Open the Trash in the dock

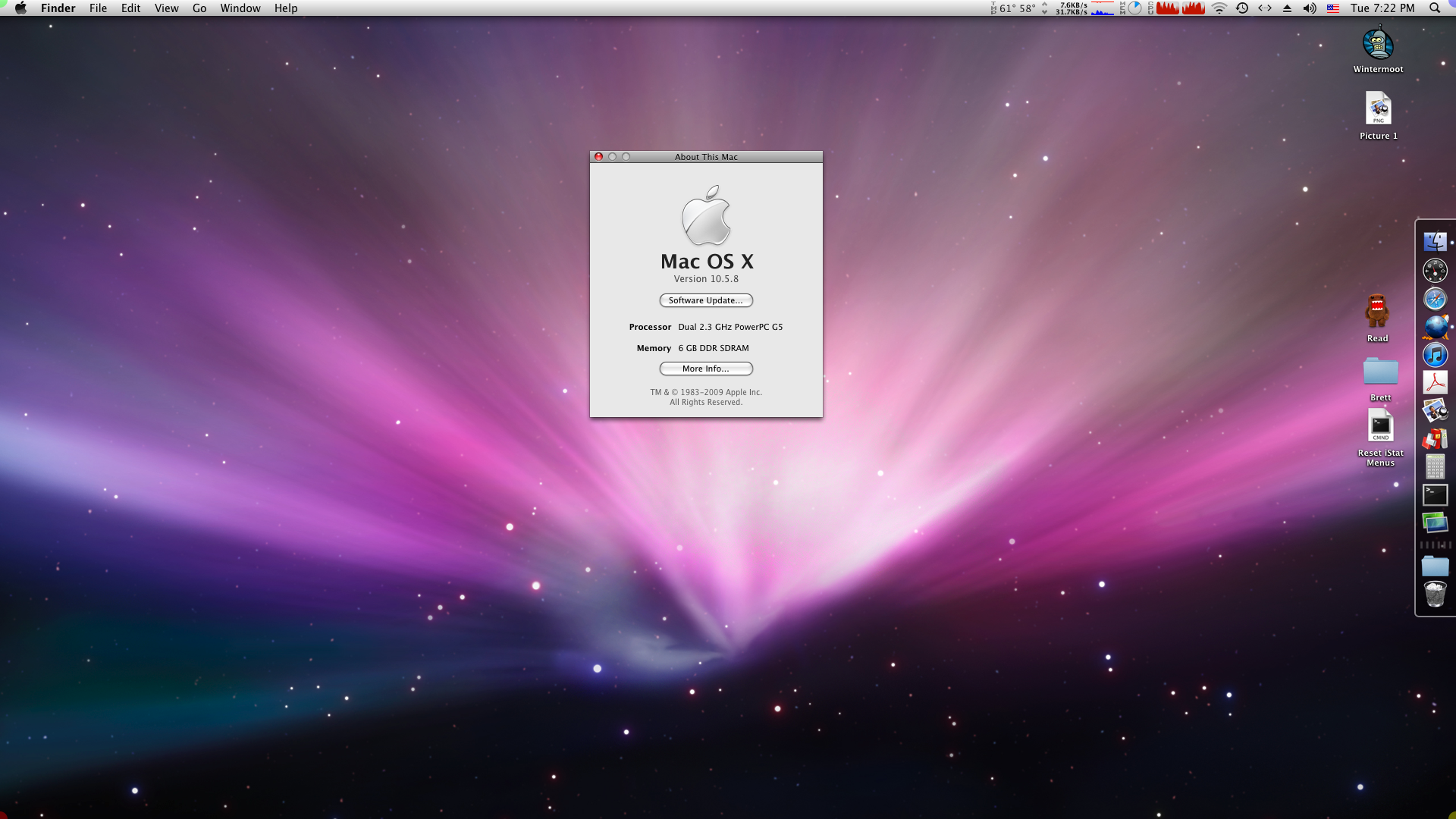point(1435,595)
